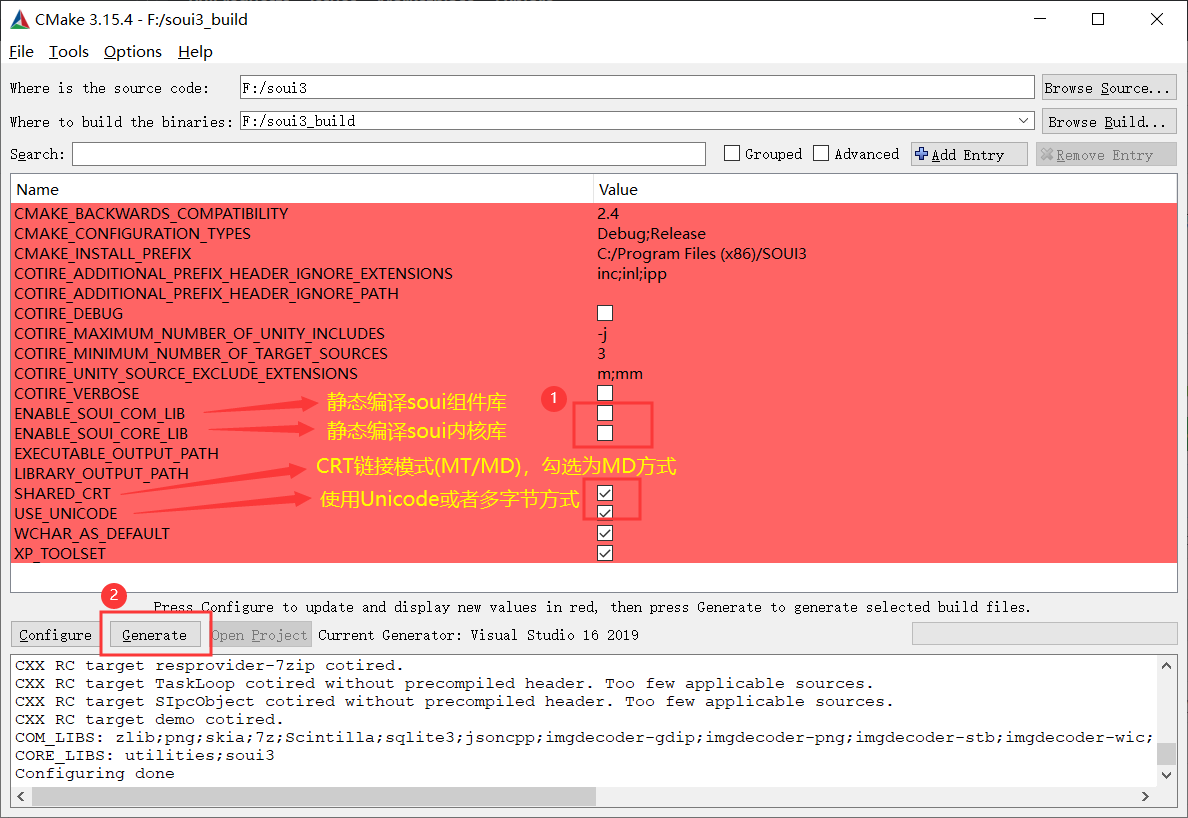Click the Add Entry button
The image size is (1188, 818).
(969, 155)
